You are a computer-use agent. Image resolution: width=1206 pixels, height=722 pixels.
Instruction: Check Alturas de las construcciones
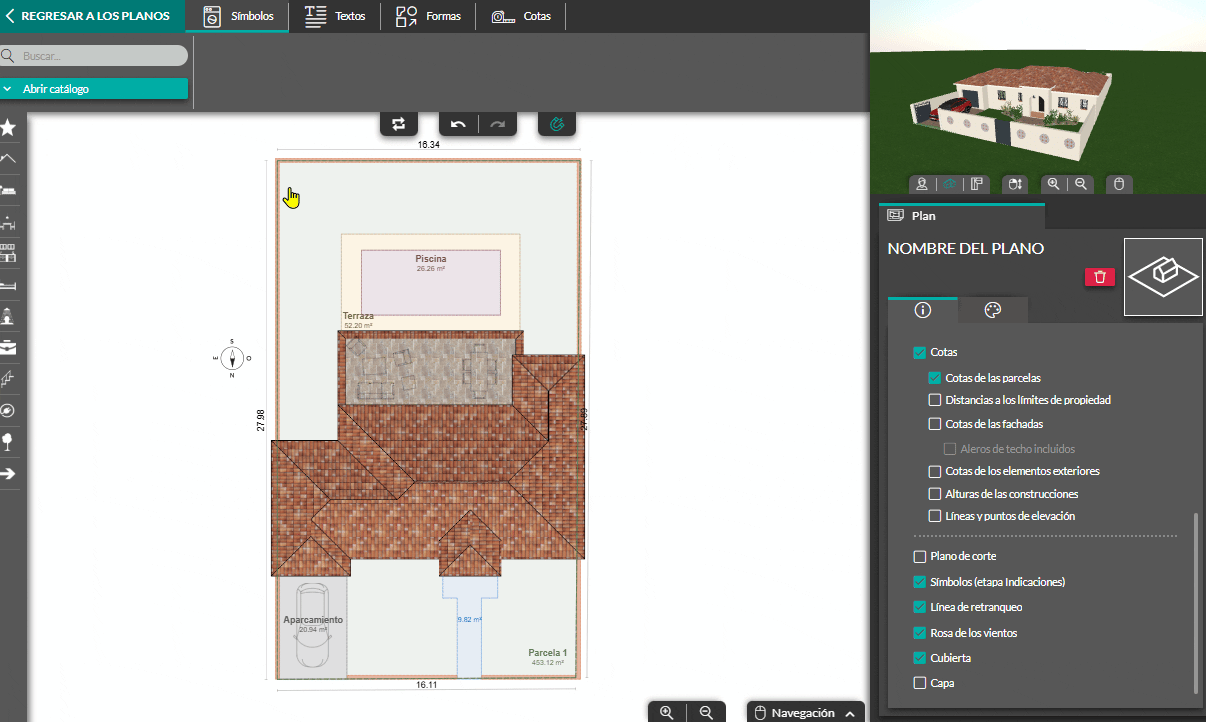point(935,494)
